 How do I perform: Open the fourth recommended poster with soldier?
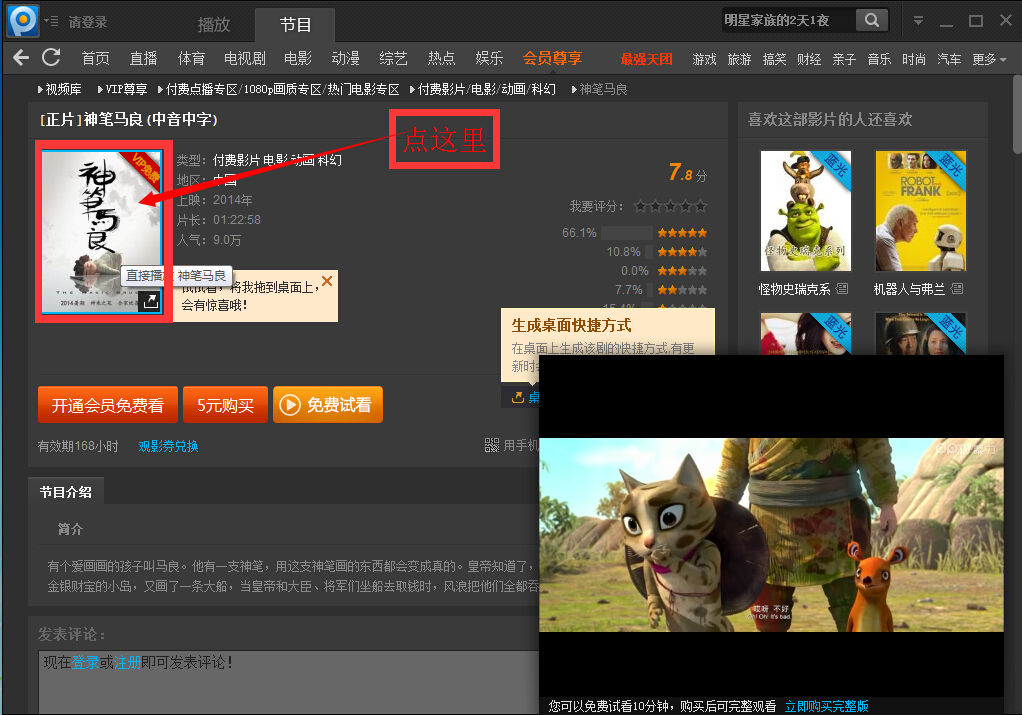point(920,333)
